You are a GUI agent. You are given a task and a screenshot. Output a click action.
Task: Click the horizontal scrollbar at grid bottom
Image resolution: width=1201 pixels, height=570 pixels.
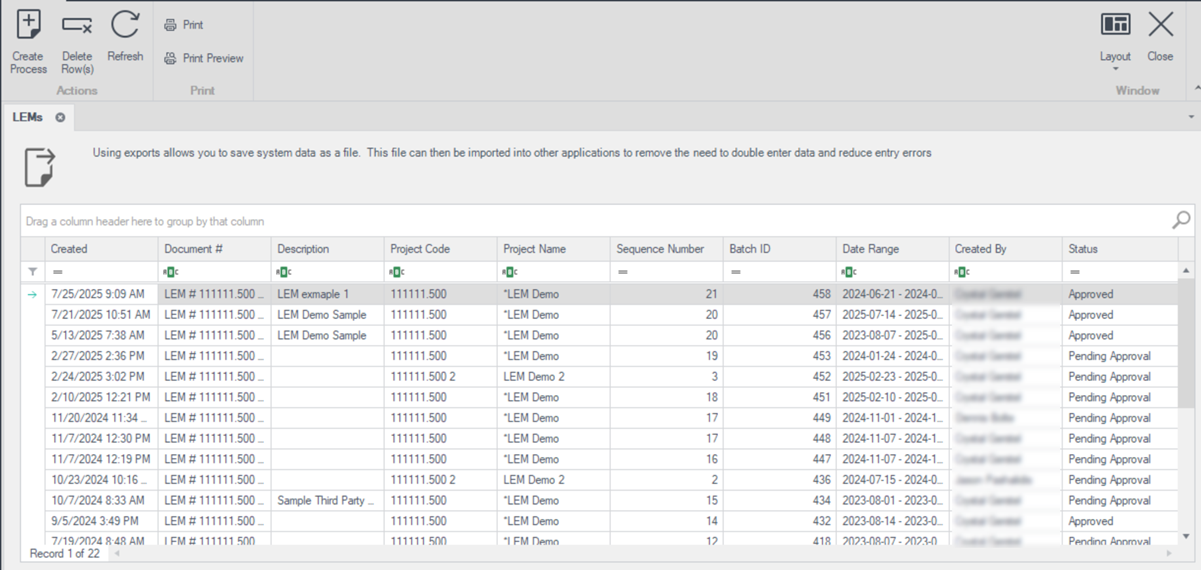pyautogui.click(x=640, y=553)
